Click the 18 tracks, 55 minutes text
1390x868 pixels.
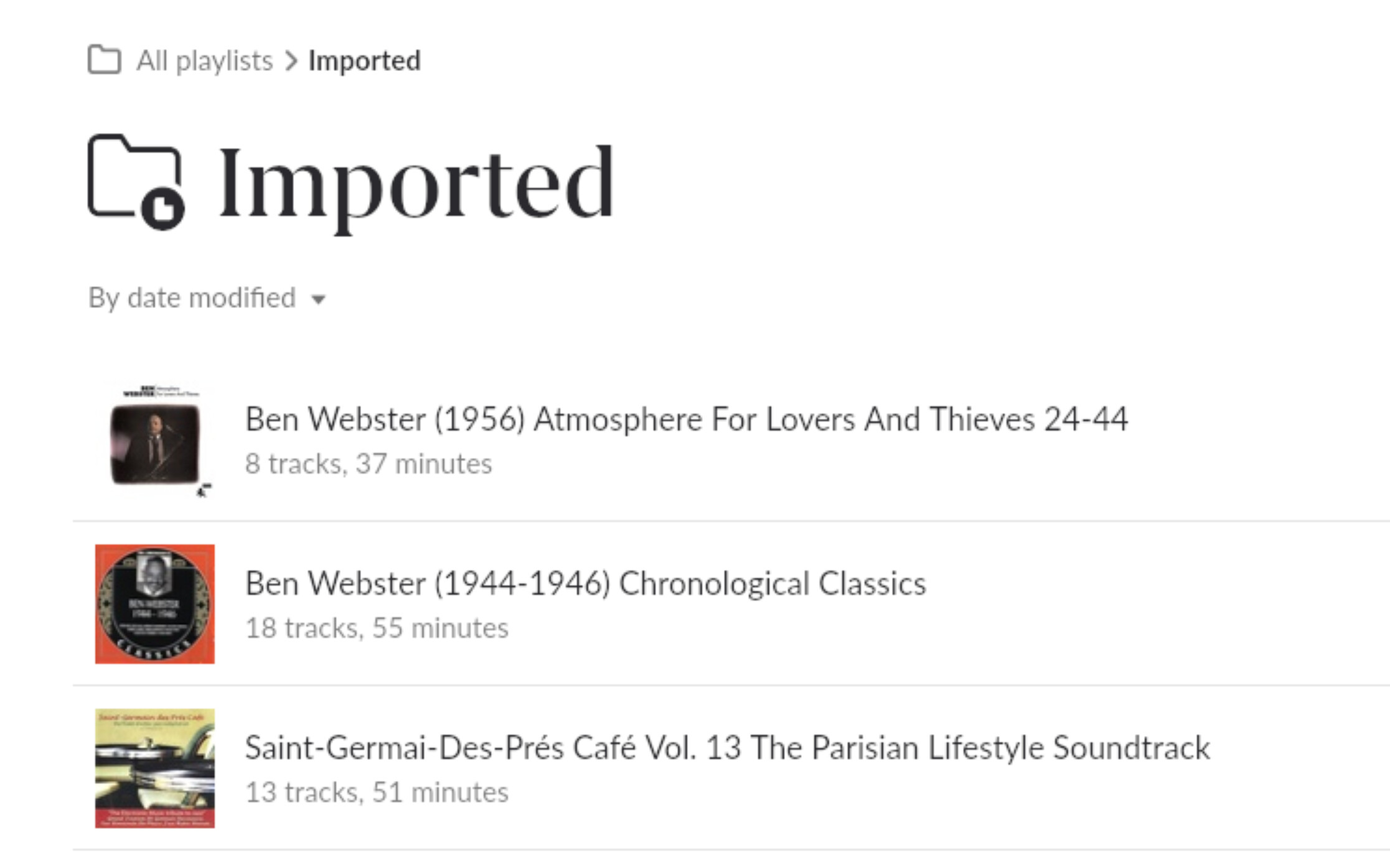coord(377,628)
